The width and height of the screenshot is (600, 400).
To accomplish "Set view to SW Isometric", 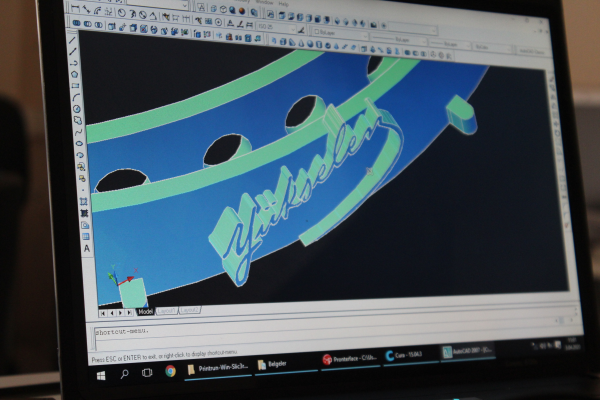I will tap(338, 21).
